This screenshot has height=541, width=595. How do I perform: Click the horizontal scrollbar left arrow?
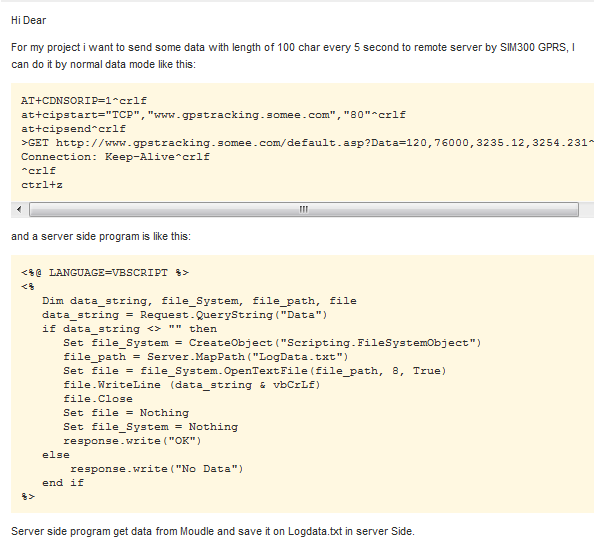pyautogui.click(x=19, y=209)
